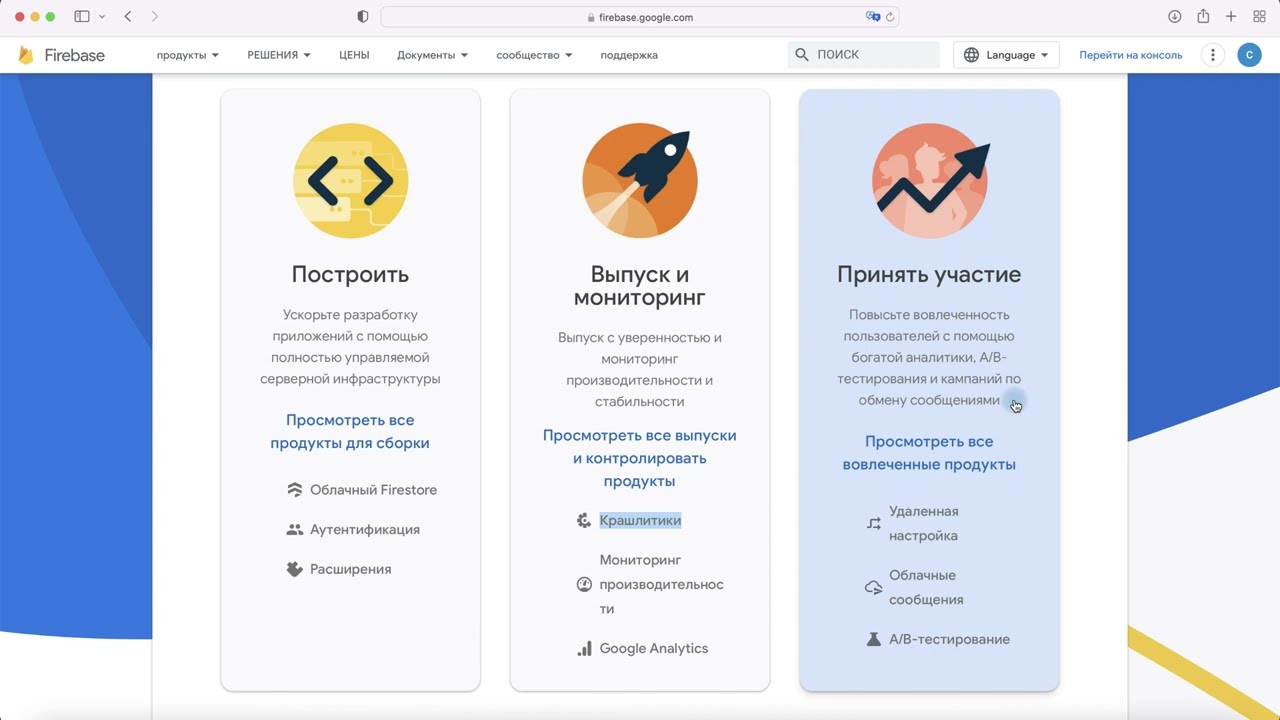Click the firebase.google.com address bar
This screenshot has height=720, width=1280.
pyautogui.click(x=640, y=17)
